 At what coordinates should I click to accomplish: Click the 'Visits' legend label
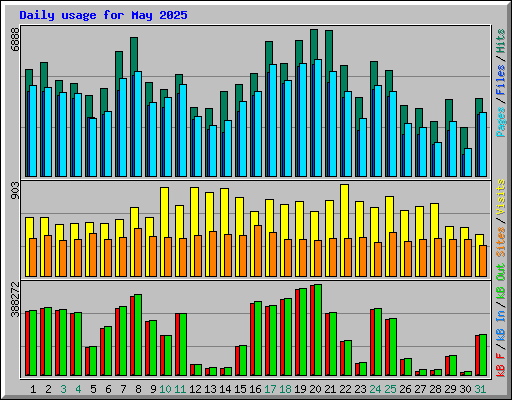(x=501, y=197)
